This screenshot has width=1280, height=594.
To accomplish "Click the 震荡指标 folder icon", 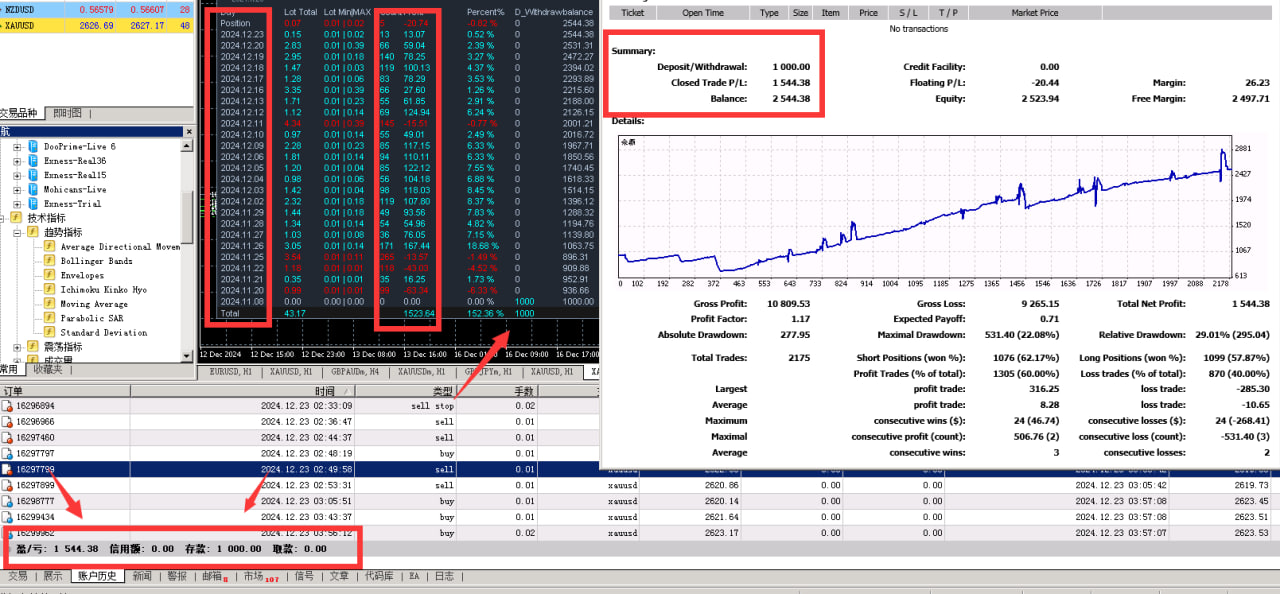I will (32, 346).
